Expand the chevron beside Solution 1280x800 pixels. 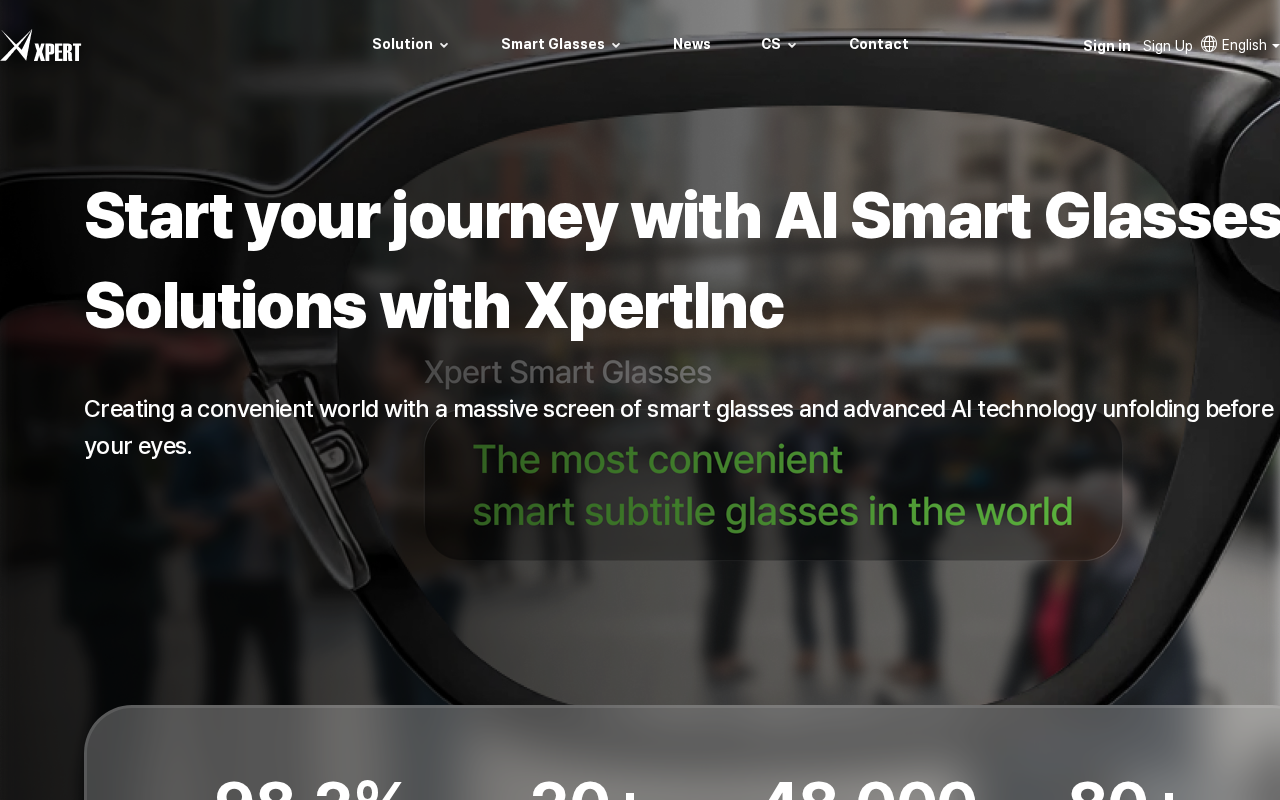tap(444, 45)
